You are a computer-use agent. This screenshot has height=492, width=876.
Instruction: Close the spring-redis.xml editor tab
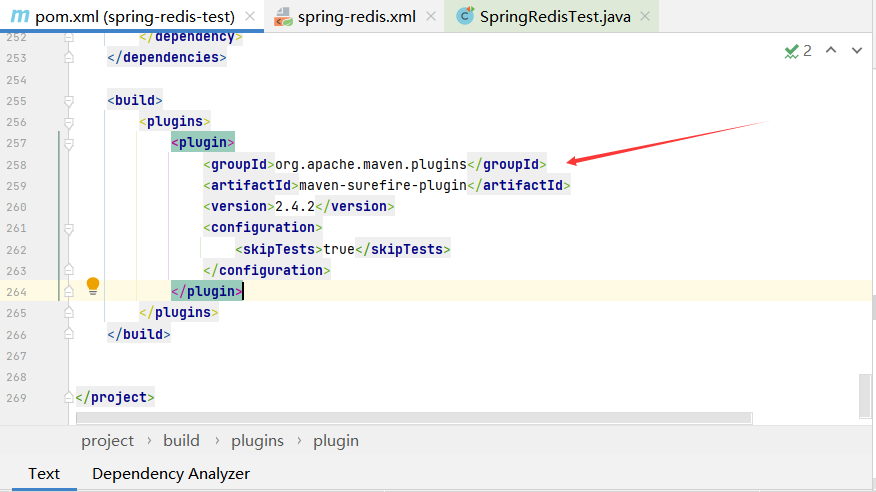coord(431,17)
